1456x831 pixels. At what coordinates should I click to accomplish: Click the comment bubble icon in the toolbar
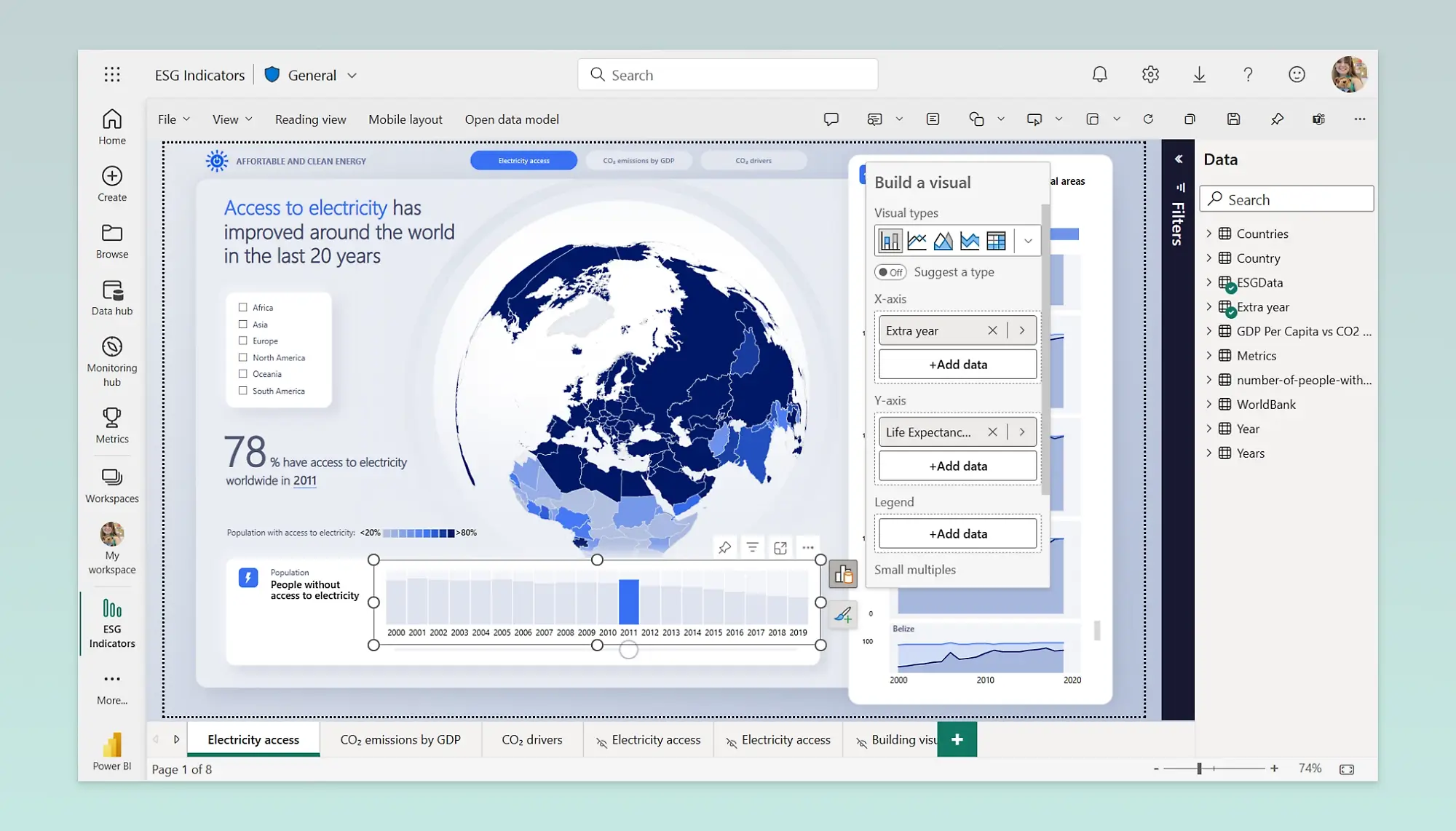(831, 119)
